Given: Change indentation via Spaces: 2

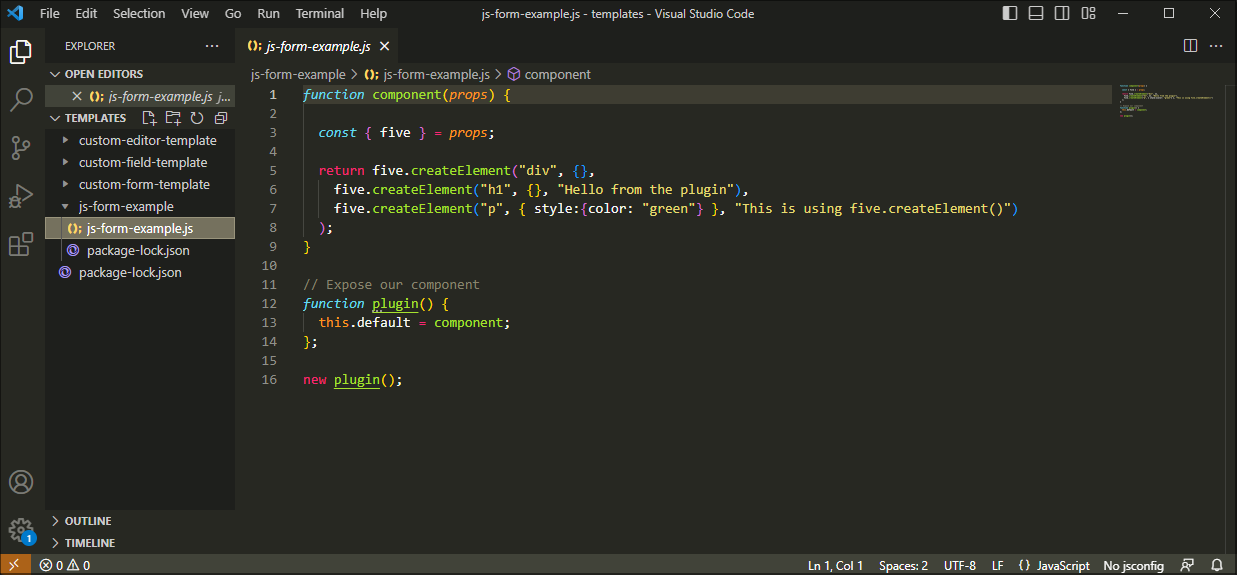Looking at the screenshot, I should point(903,565).
